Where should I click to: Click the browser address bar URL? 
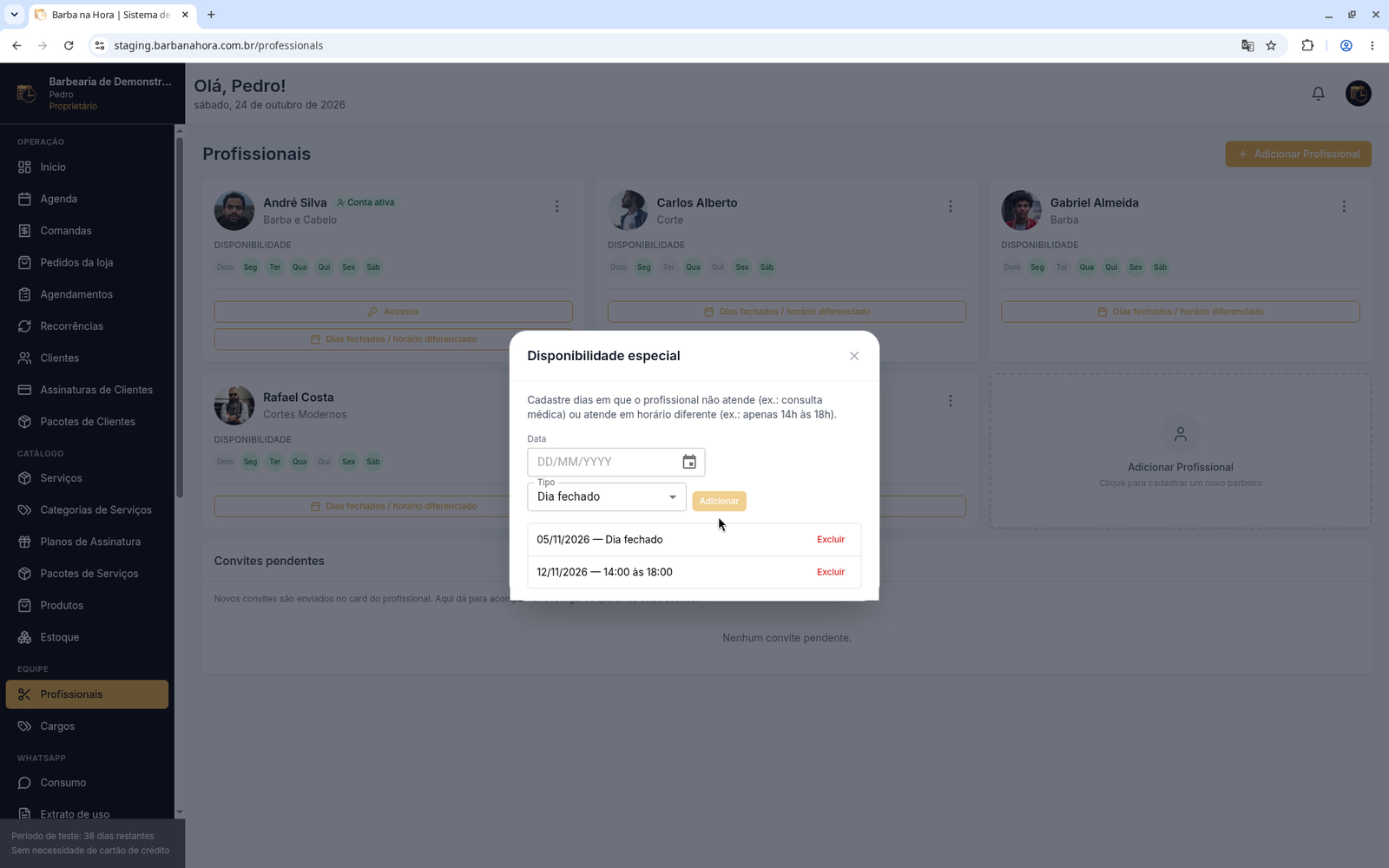click(x=218, y=45)
